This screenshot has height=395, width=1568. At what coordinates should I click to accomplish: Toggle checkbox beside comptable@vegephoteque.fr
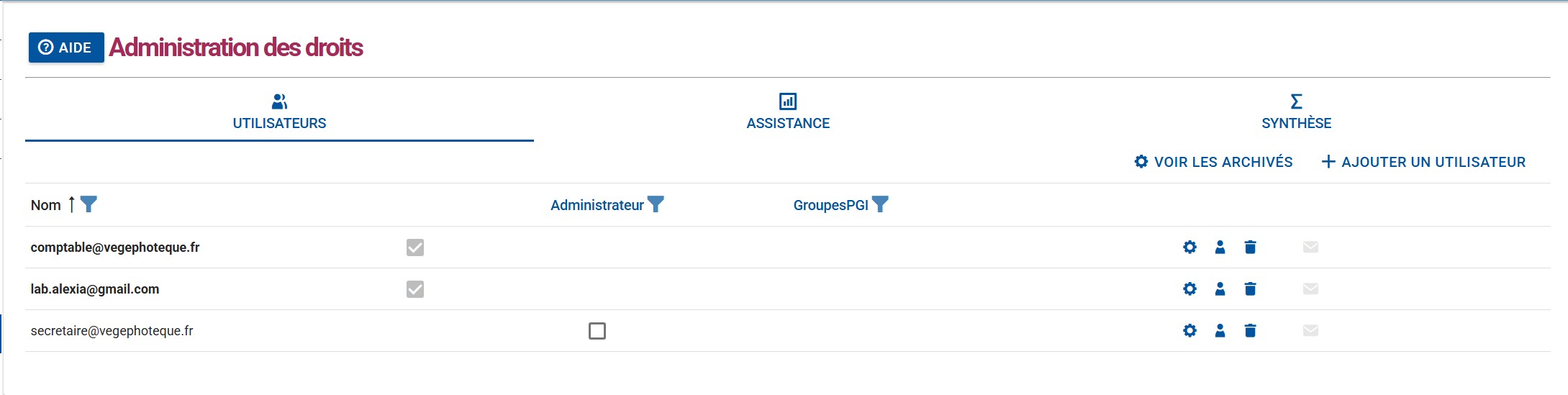click(415, 248)
